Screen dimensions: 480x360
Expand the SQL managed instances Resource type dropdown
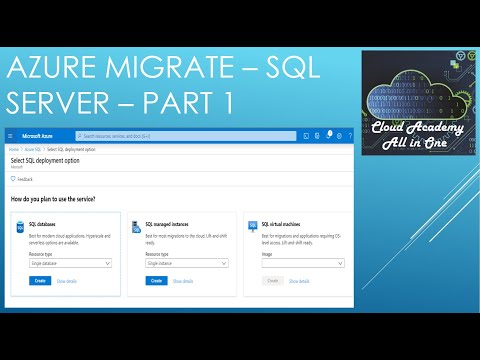click(x=187, y=263)
